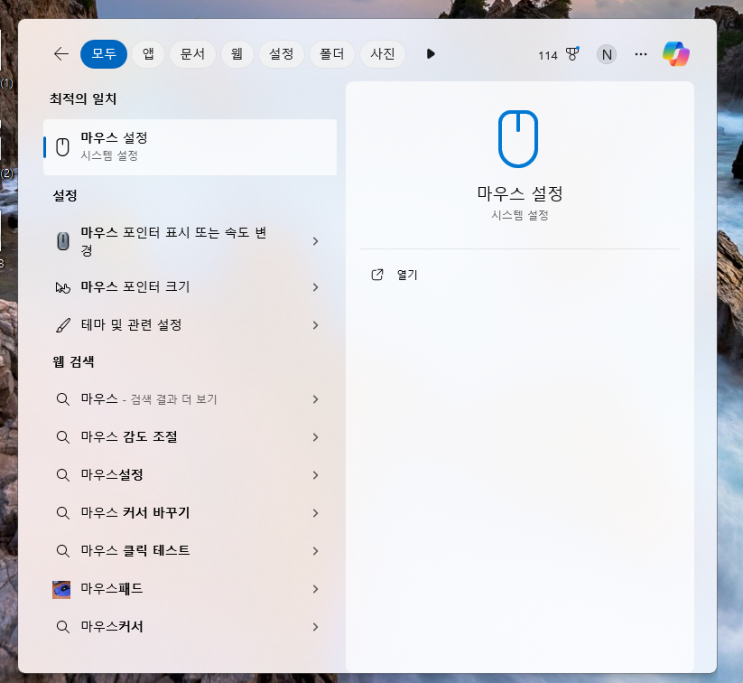Expand chevron for 마우스 포인터 표시 또는 속도 변경
The width and height of the screenshot is (743, 683).
(316, 241)
